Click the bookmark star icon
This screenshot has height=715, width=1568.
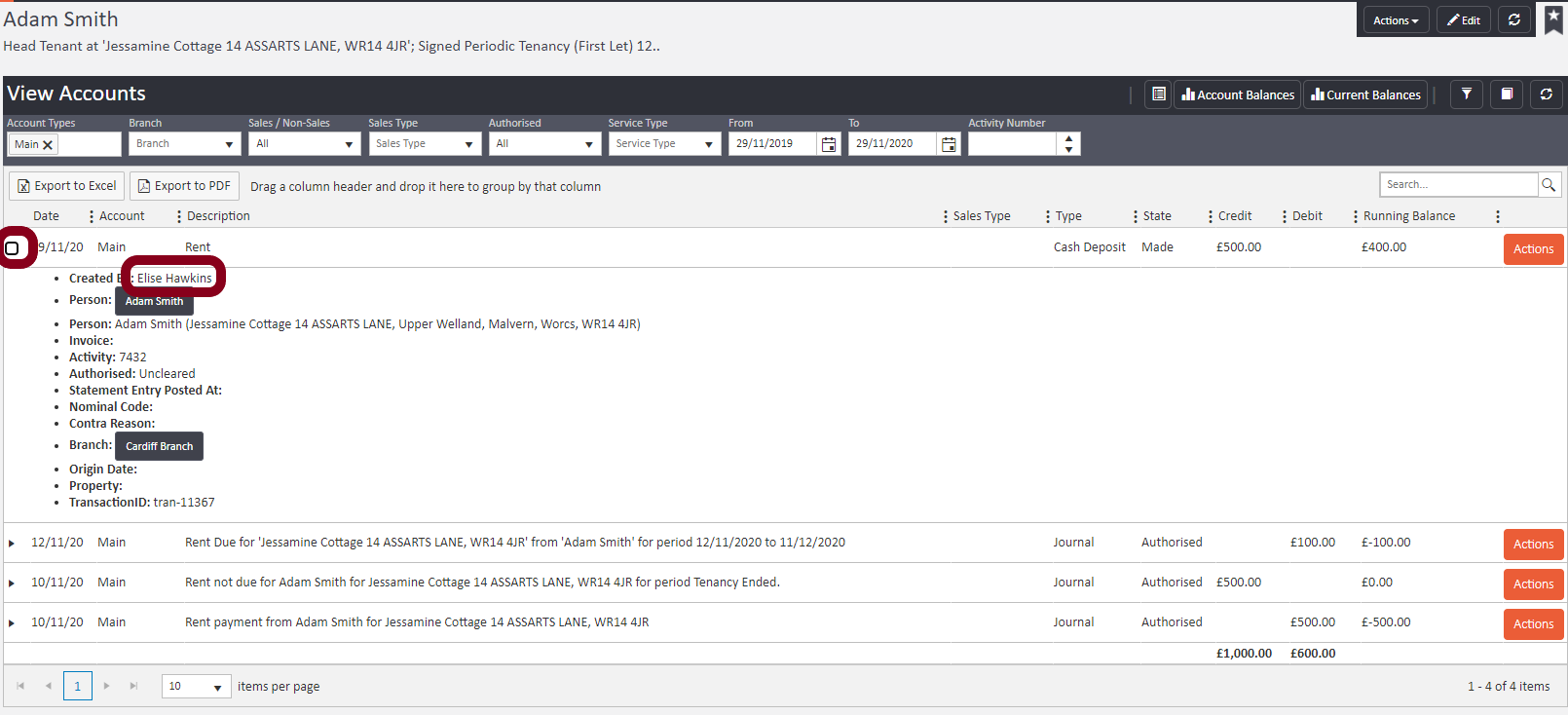pyautogui.click(x=1553, y=19)
